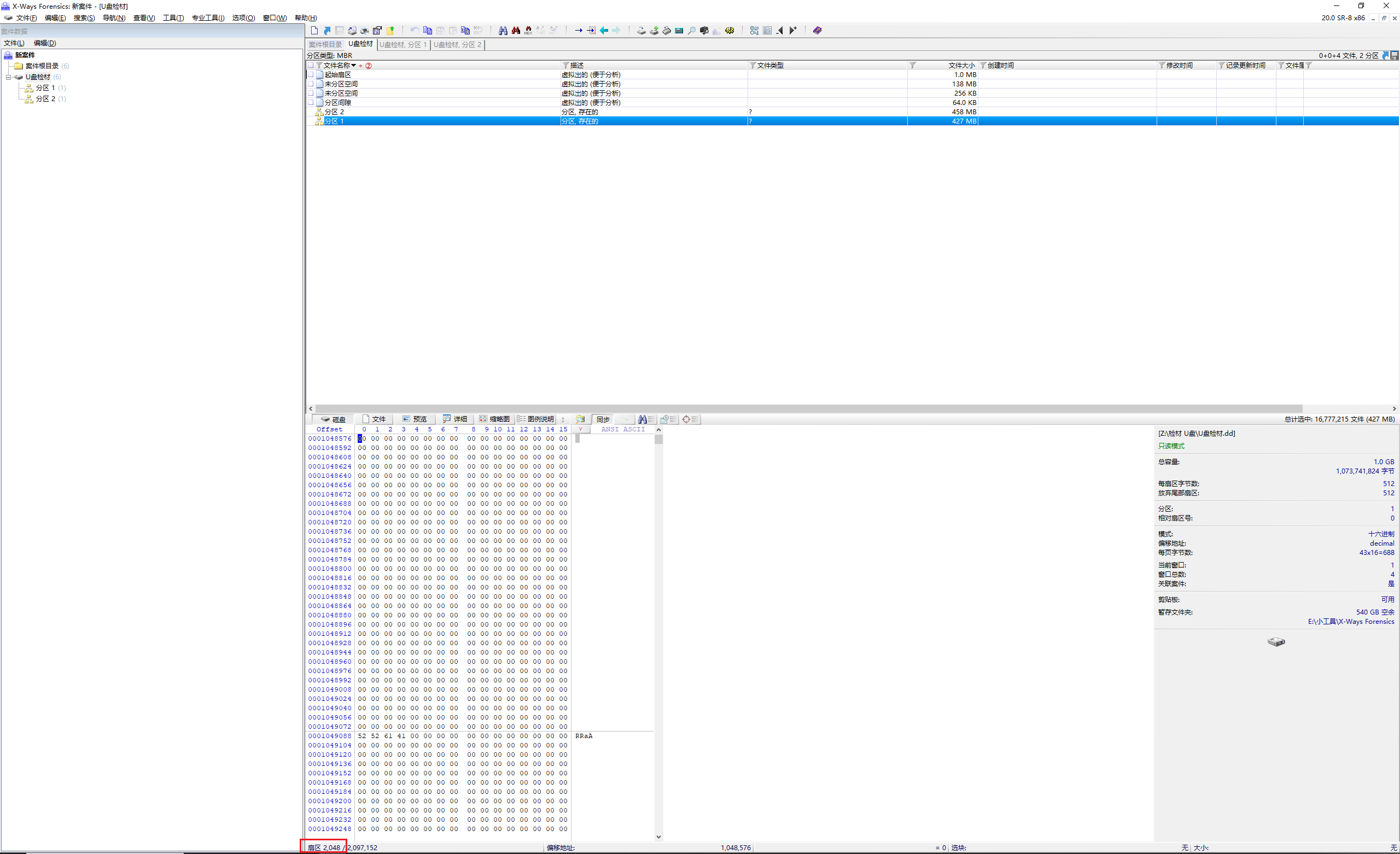The height and width of the screenshot is (854, 1400).
Task: Click the filter funnel on 文件类型 column
Action: pyautogui.click(x=752, y=66)
